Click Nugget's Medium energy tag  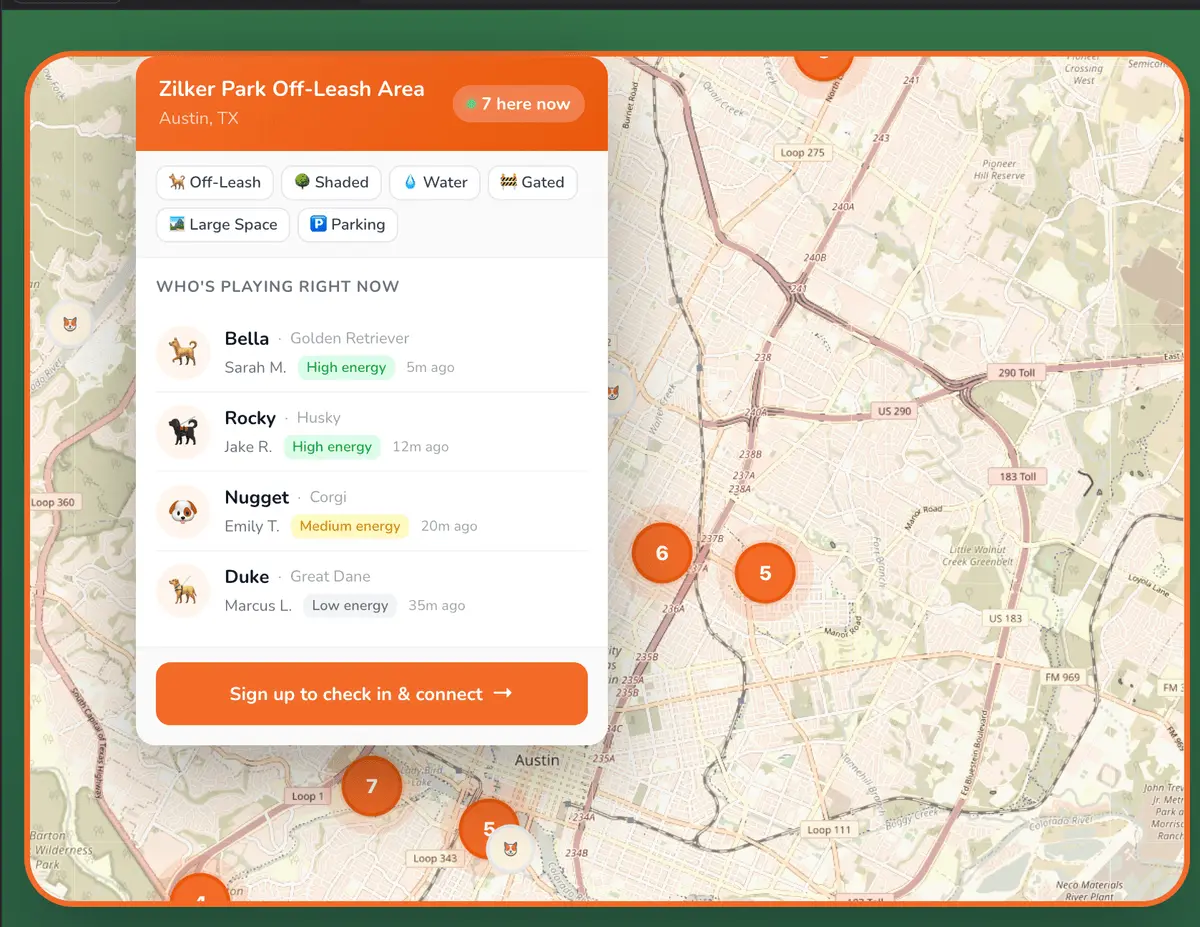click(350, 526)
